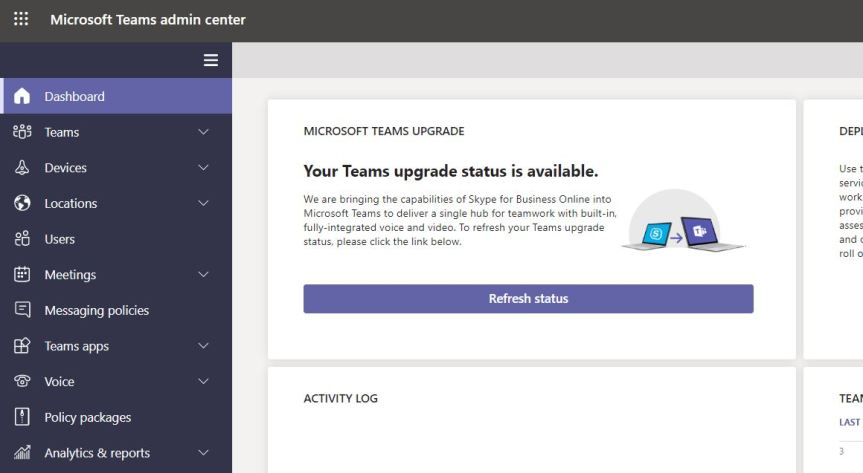Image resolution: width=863 pixels, height=473 pixels.
Task: Open Users via its people icon
Action: [x=22, y=239]
